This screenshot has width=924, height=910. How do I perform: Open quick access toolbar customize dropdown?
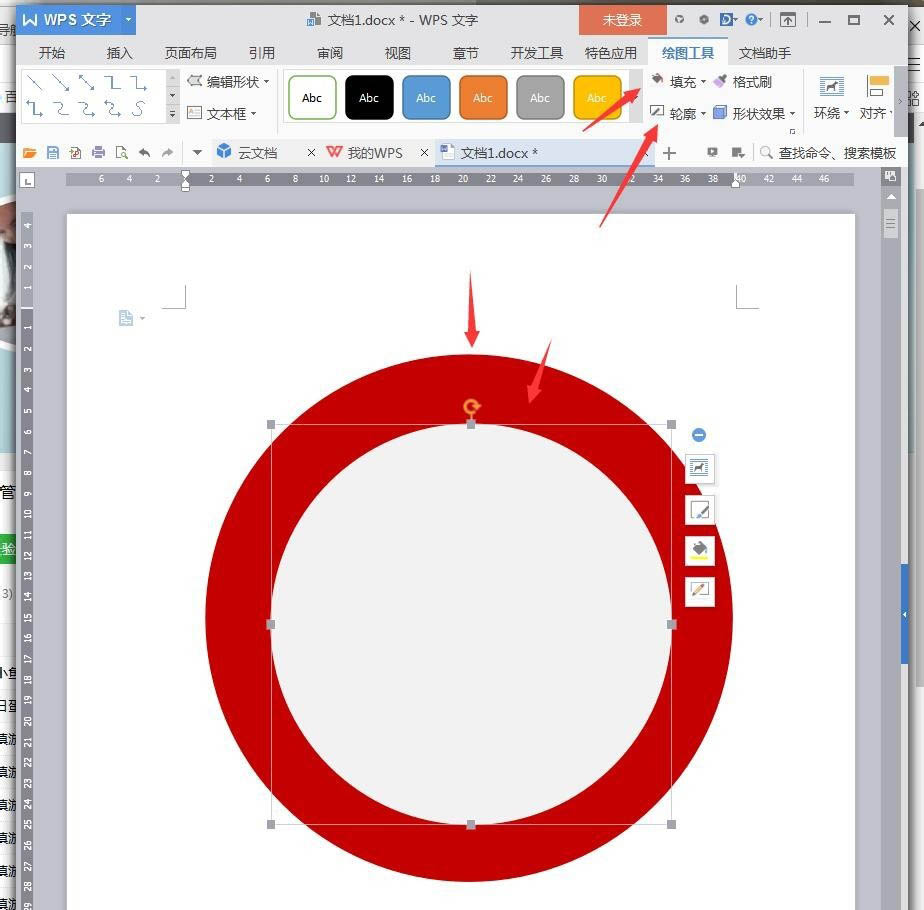[x=197, y=153]
